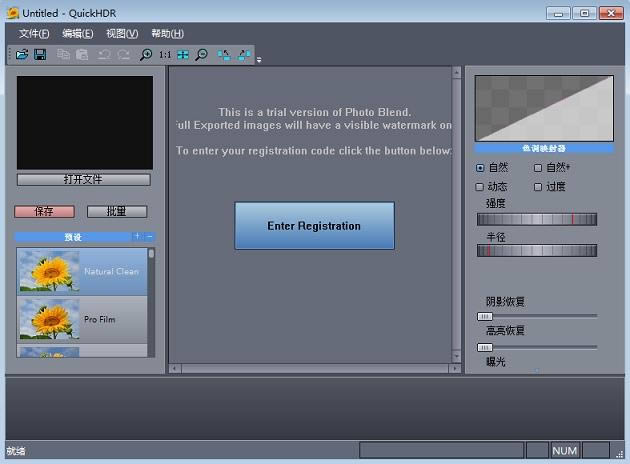Image resolution: width=630 pixels, height=464 pixels.
Task: Click the open file folder toolbar icon
Action: 22,54
